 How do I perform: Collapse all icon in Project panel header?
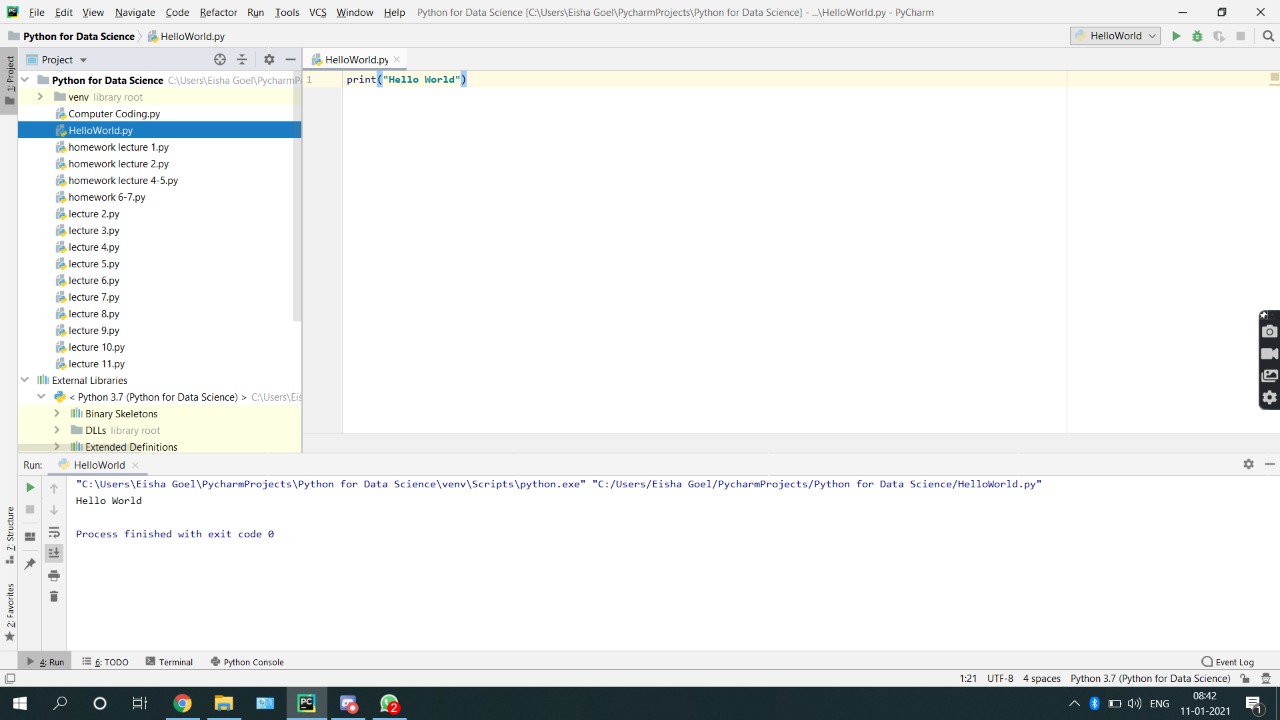click(242, 59)
